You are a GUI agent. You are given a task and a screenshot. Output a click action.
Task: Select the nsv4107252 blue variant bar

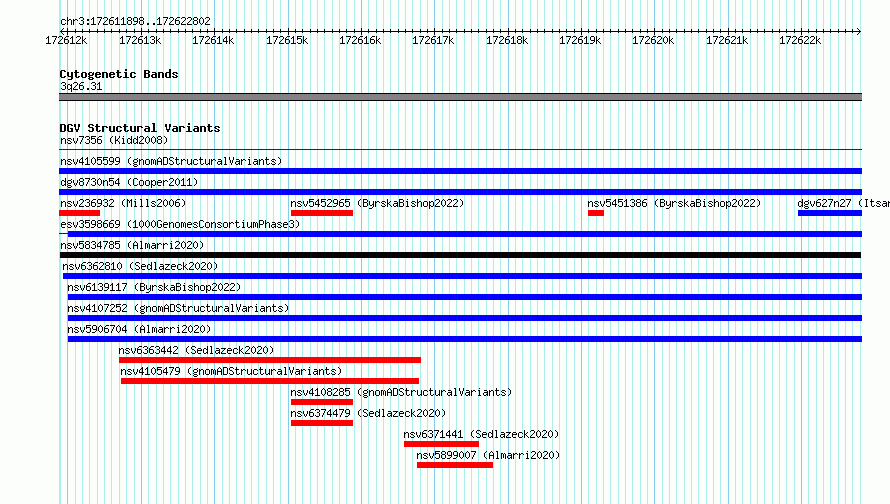point(465,318)
